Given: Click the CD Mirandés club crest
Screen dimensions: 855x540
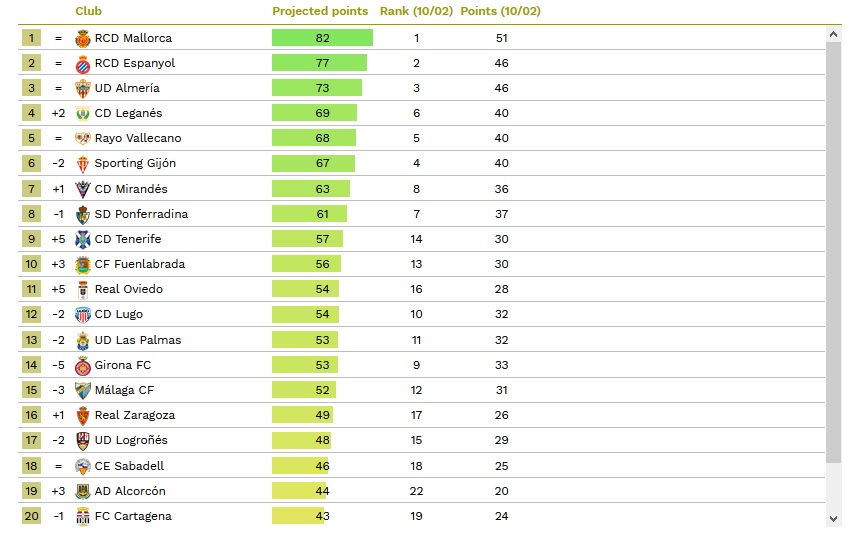Looking at the screenshot, I should point(83,189).
